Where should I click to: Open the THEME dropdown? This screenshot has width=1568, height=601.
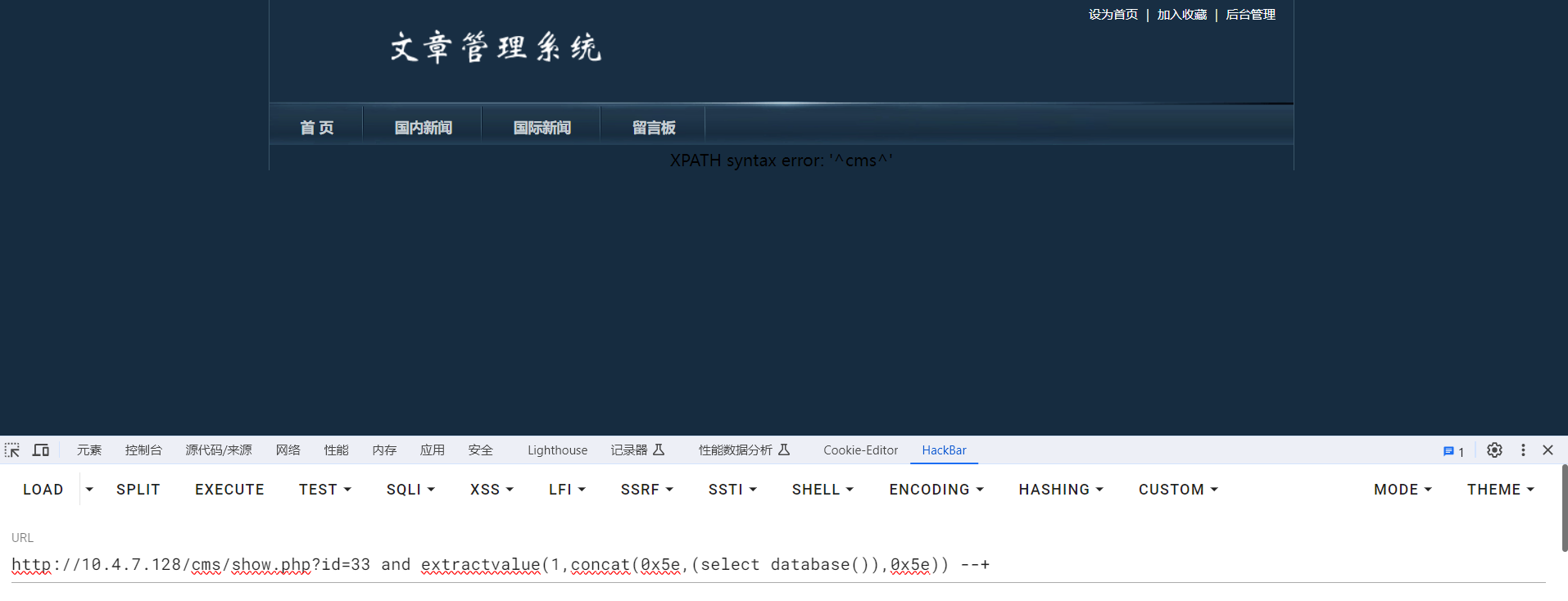pos(1500,490)
